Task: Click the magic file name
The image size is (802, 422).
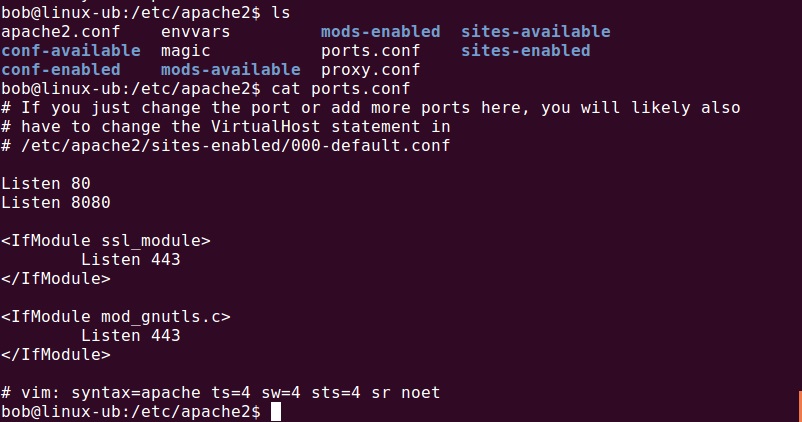Action: pyautogui.click(x=186, y=51)
